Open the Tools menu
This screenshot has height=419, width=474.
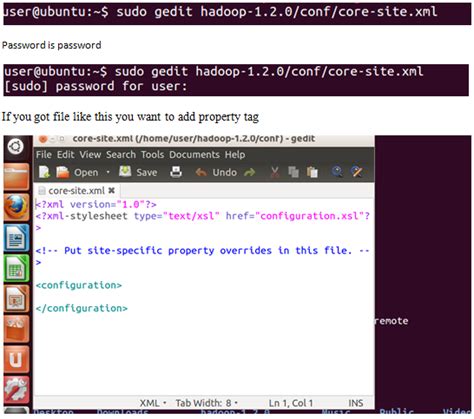coord(152,155)
